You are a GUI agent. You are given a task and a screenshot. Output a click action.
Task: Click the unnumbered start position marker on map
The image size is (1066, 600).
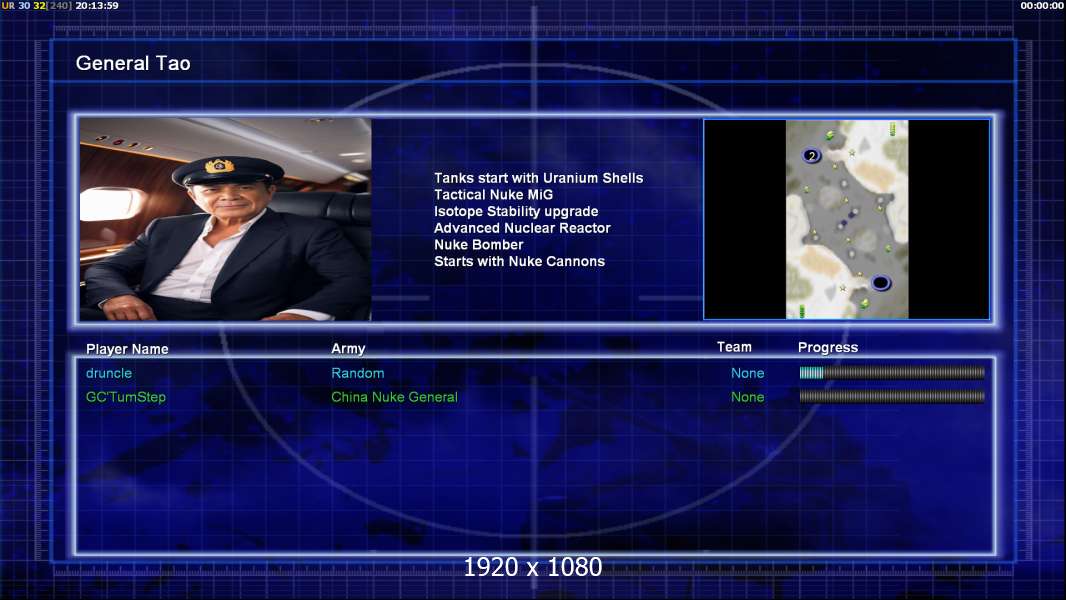(880, 282)
